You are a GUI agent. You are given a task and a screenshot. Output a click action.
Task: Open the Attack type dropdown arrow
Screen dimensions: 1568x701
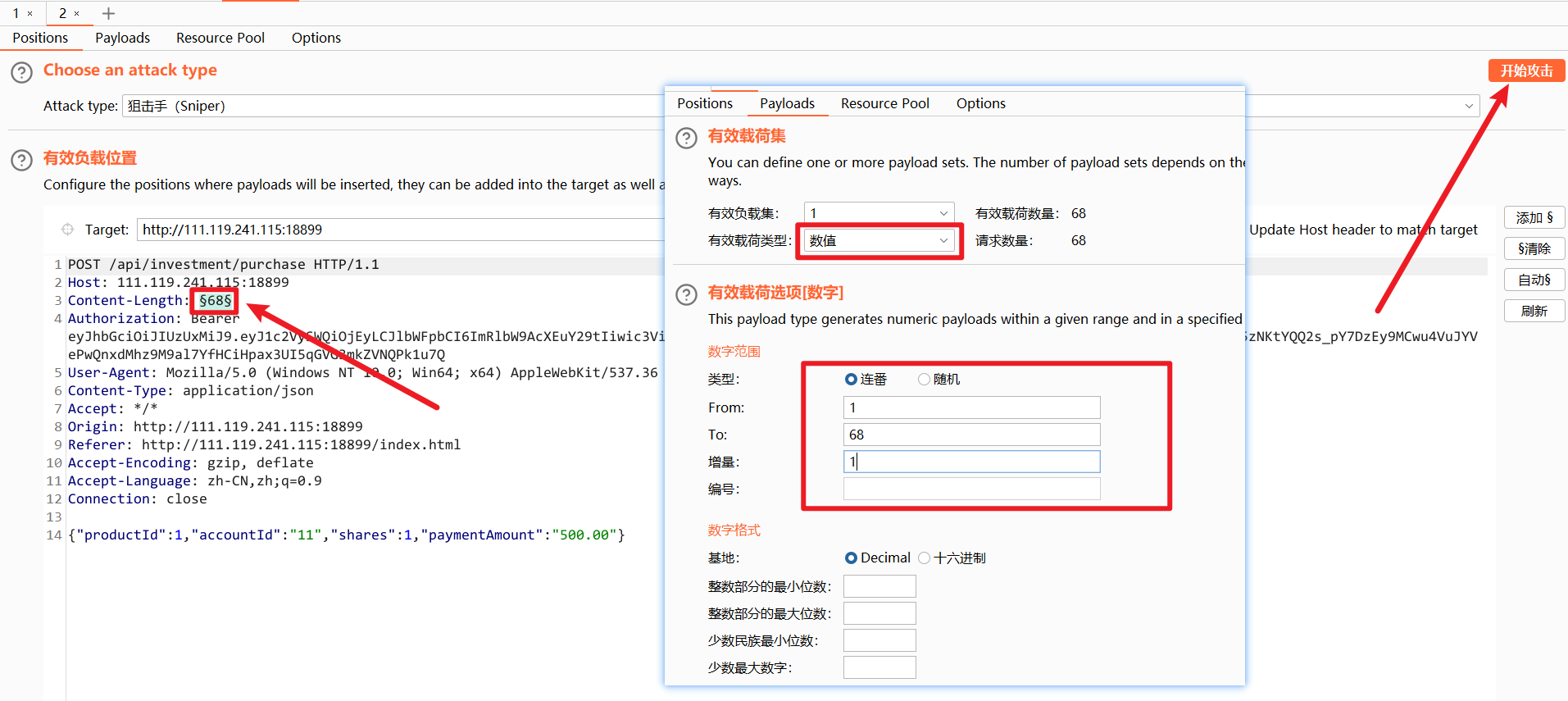pyautogui.click(x=1468, y=106)
